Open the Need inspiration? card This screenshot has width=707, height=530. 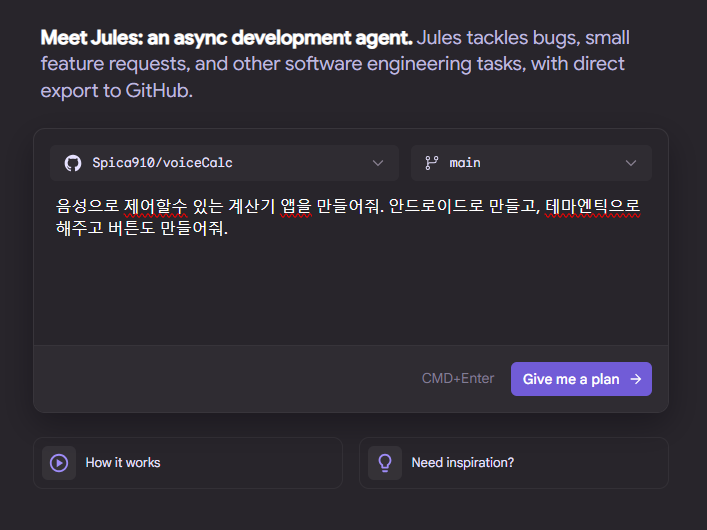pyautogui.click(x=514, y=463)
